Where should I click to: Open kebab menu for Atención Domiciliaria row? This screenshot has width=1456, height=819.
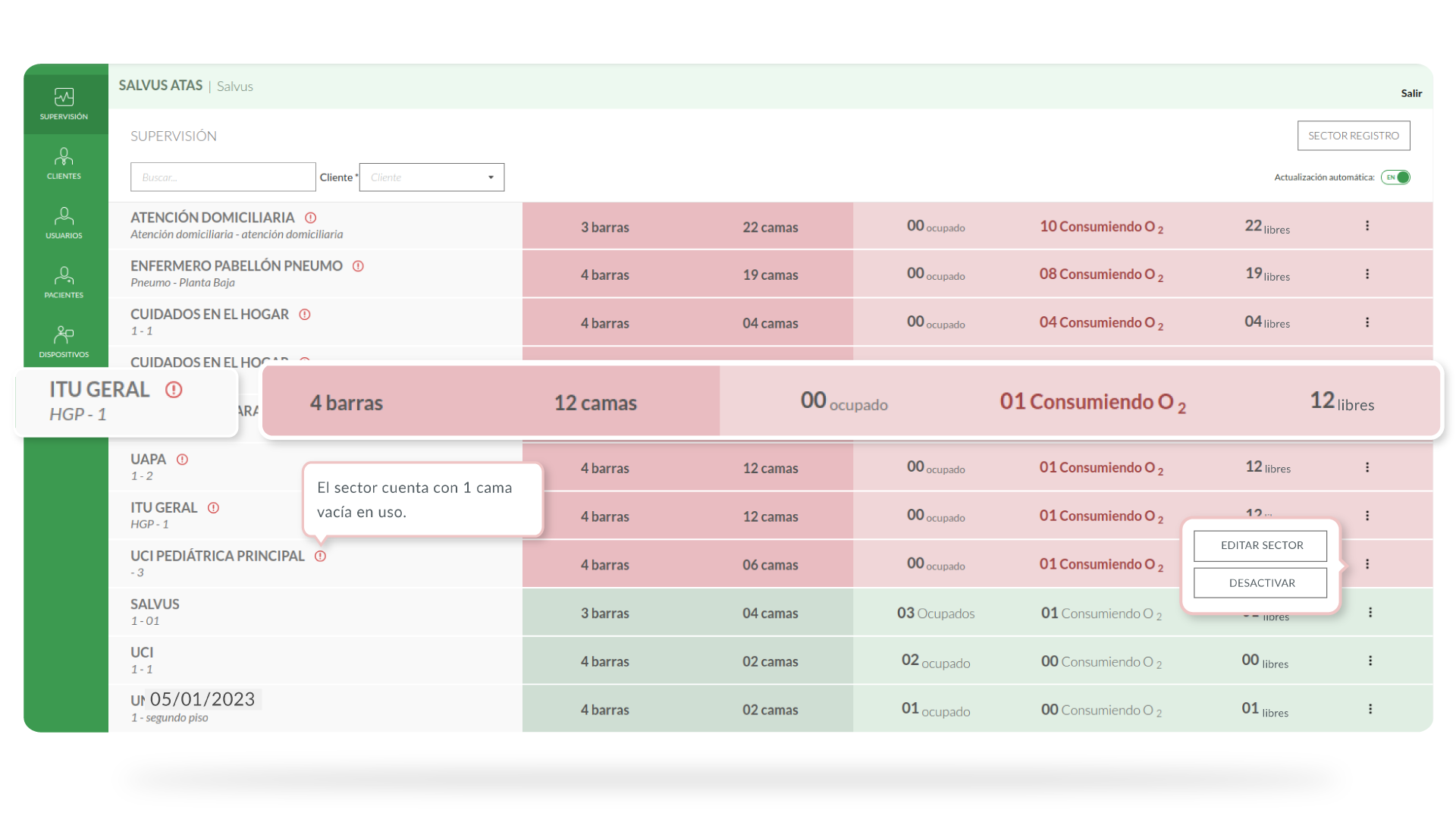tap(1367, 225)
